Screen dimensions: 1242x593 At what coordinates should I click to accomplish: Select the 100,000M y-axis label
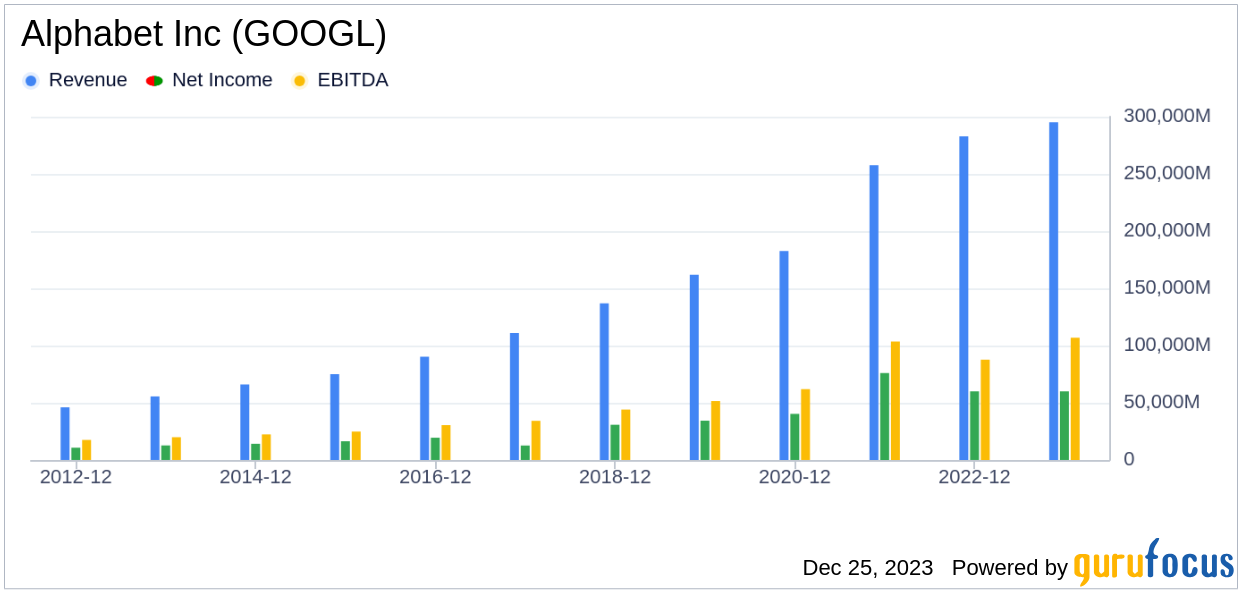1167,344
